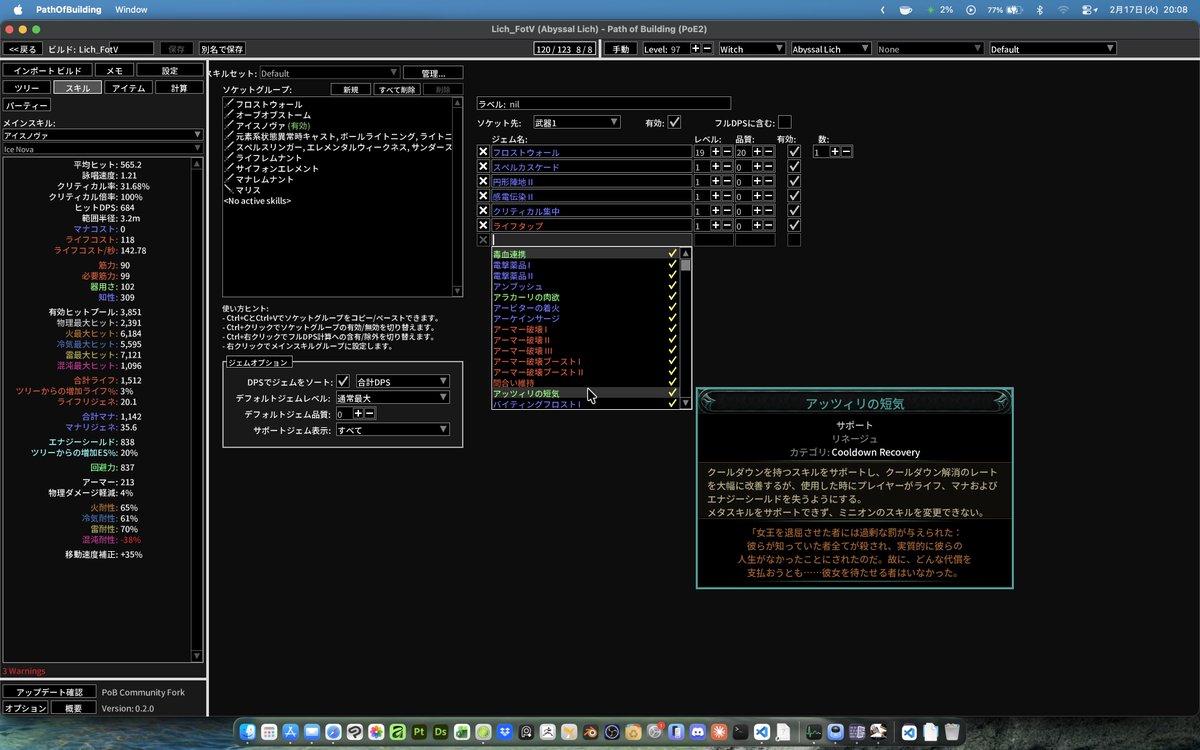Remove the ライフタップ gem with its X
Screen dimensions: 1200x750
point(483,226)
